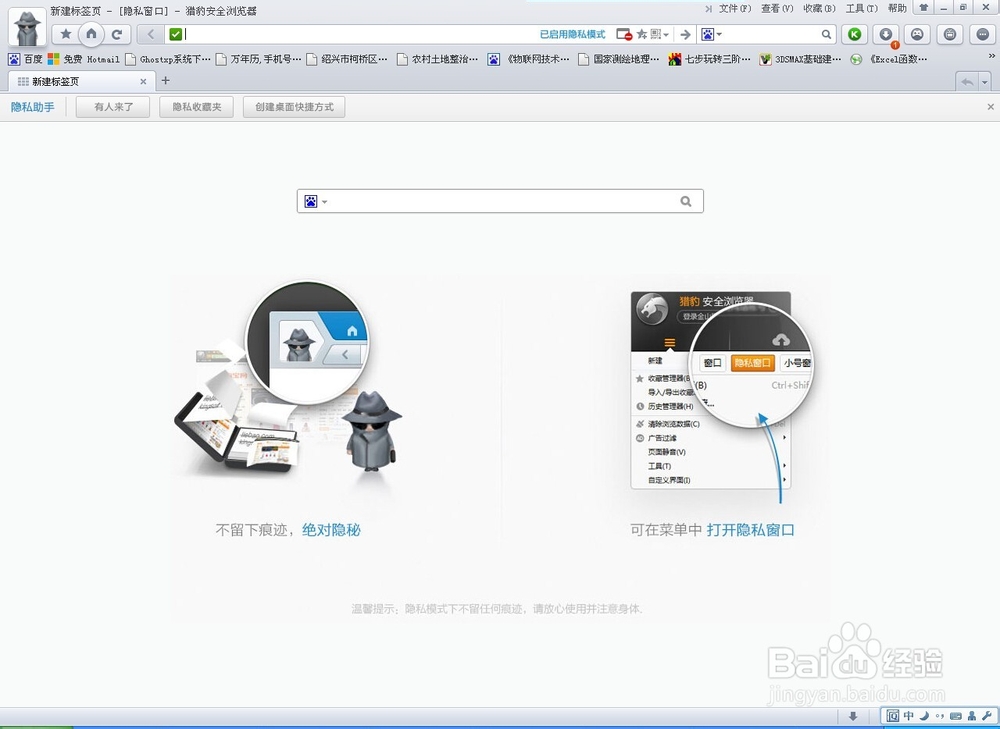This screenshot has height=729, width=1000.
Task: Add bookmark using the star-plus icon
Action: 642,34
